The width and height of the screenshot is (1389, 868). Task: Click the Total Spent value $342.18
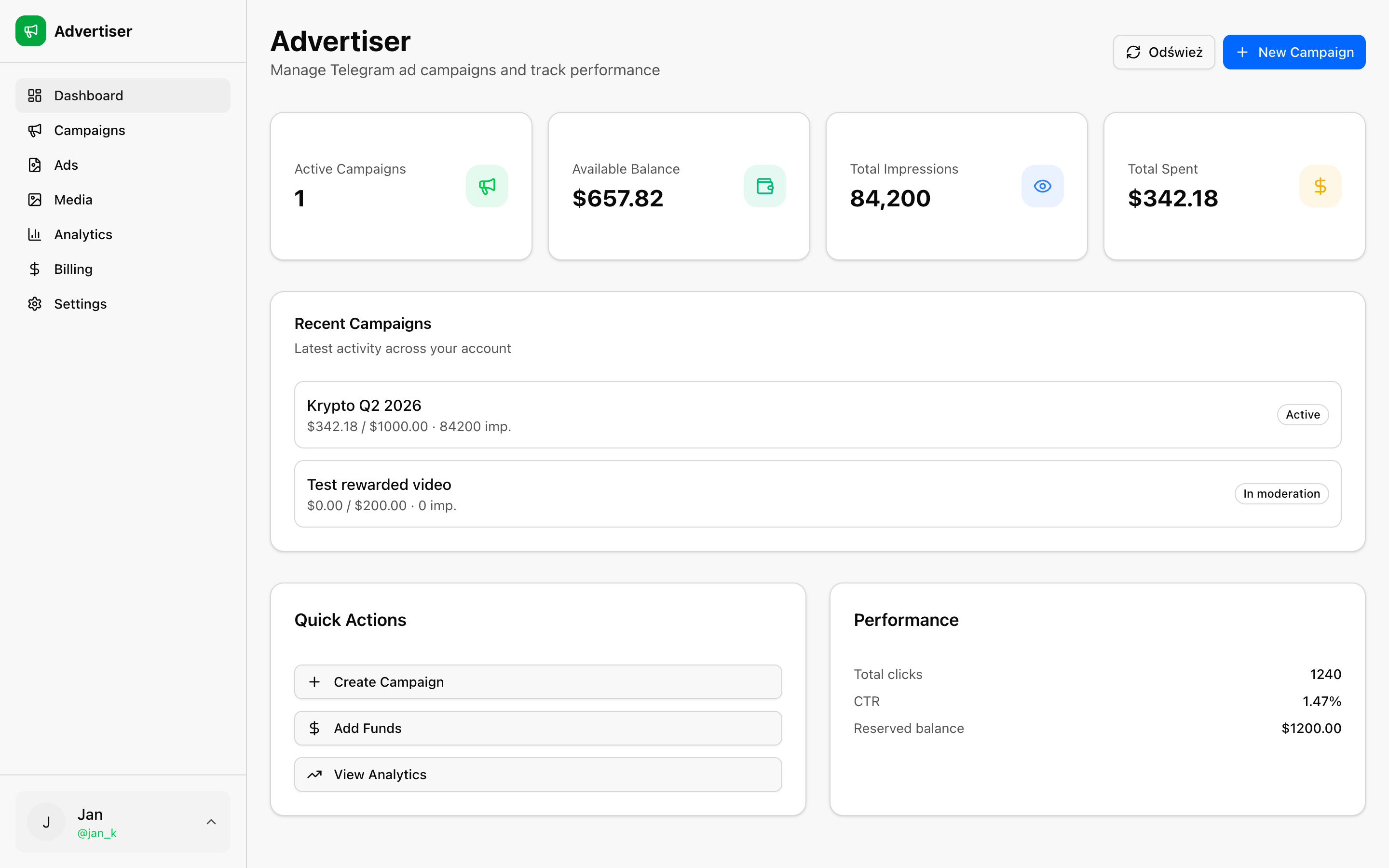tap(1172, 199)
